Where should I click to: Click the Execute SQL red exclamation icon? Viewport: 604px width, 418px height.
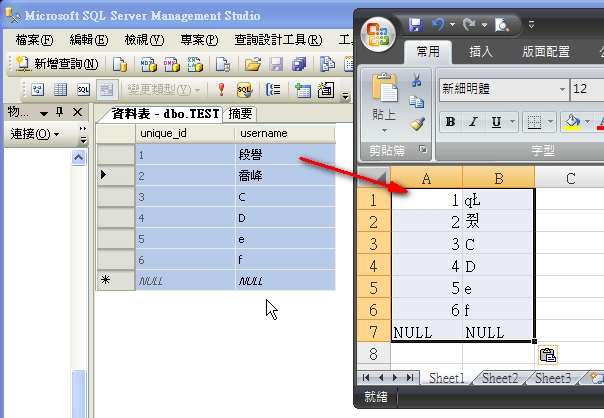click(x=221, y=90)
